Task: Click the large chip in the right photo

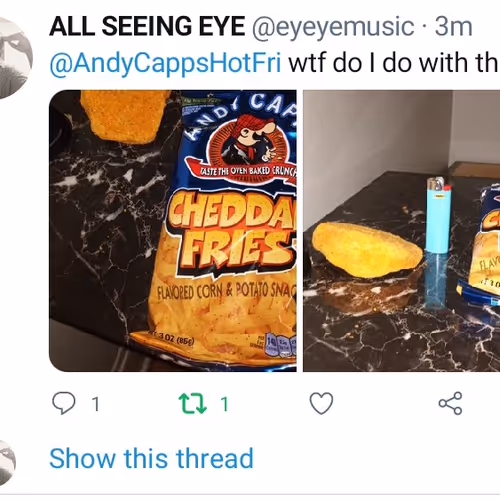Action: [x=368, y=249]
